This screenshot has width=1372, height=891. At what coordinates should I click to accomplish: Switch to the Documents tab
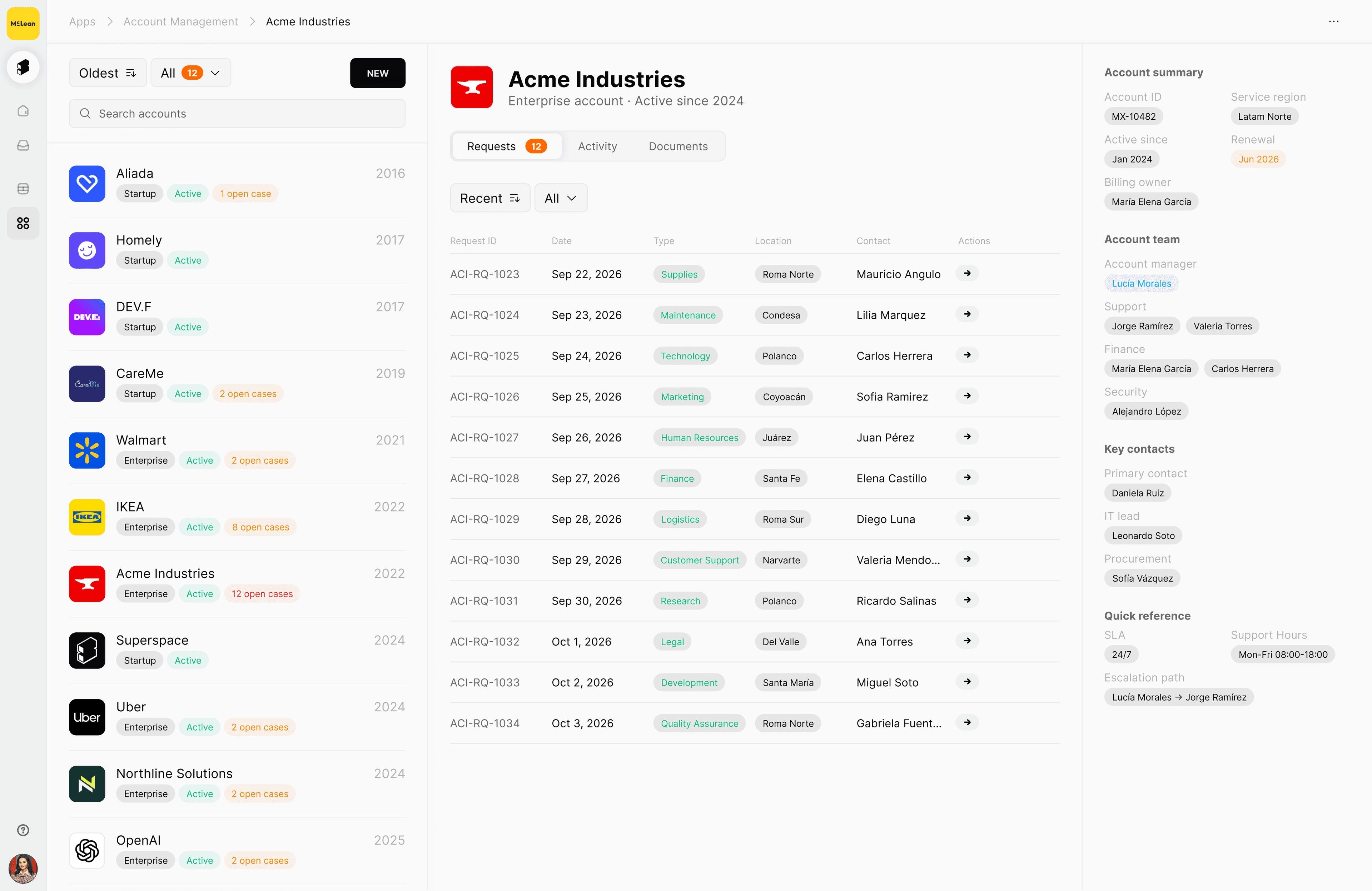[x=678, y=146]
